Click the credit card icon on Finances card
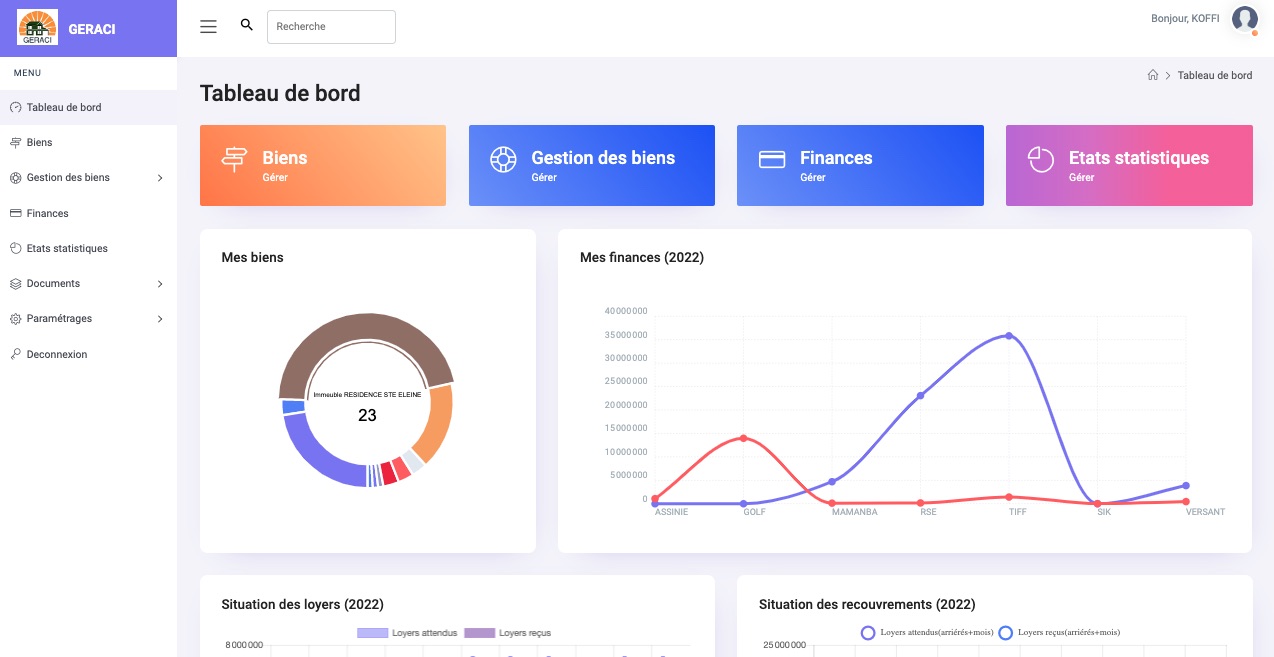This screenshot has height=657, width=1274. 772,160
